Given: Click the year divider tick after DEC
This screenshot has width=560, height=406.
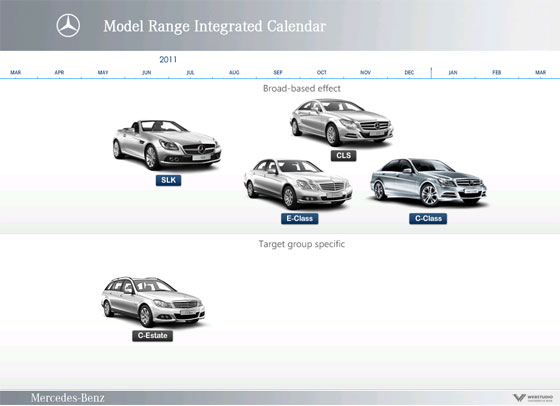Looking at the screenshot, I should pyautogui.click(x=431, y=72).
